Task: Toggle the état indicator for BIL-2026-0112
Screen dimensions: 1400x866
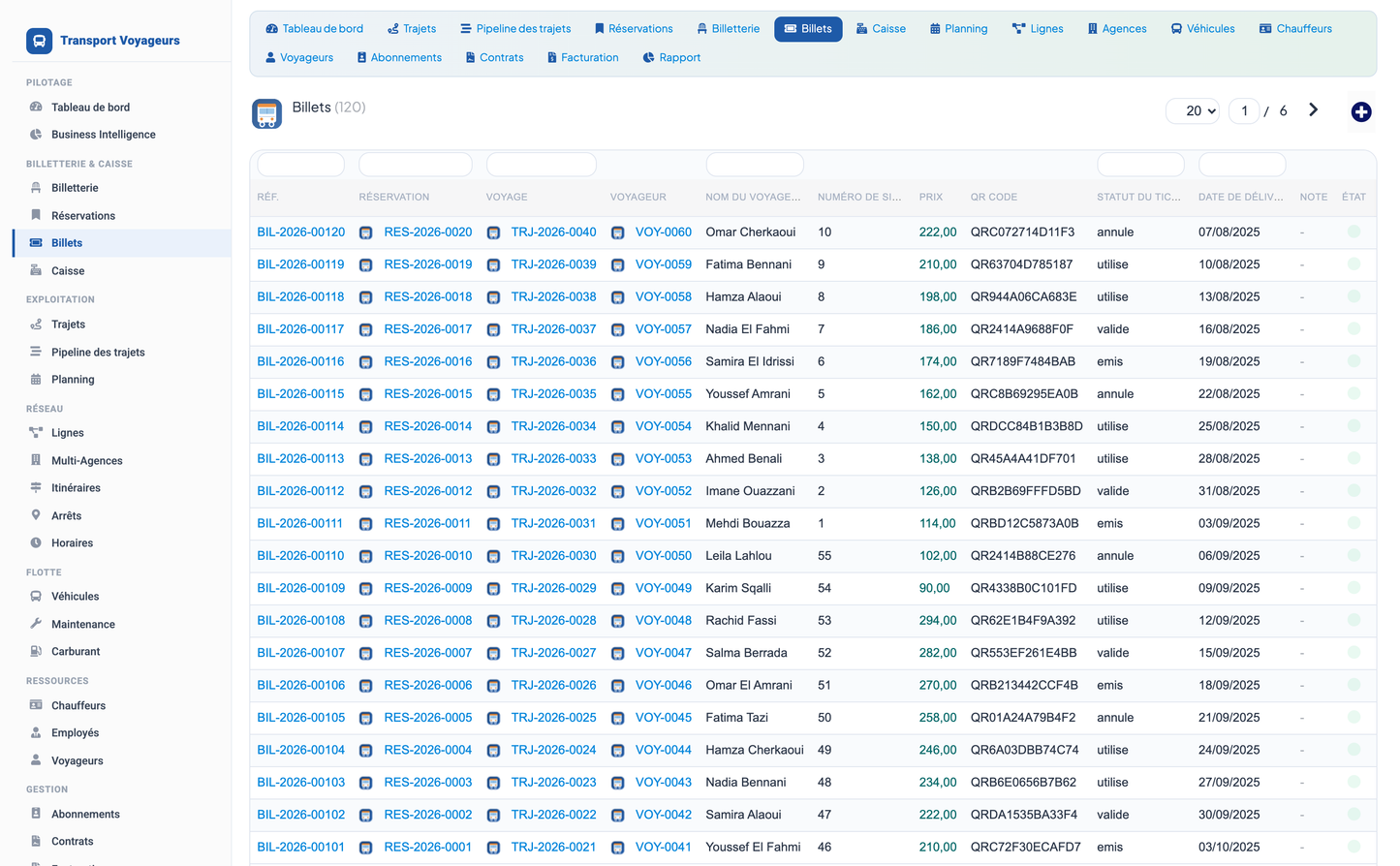Action: [x=1353, y=490]
